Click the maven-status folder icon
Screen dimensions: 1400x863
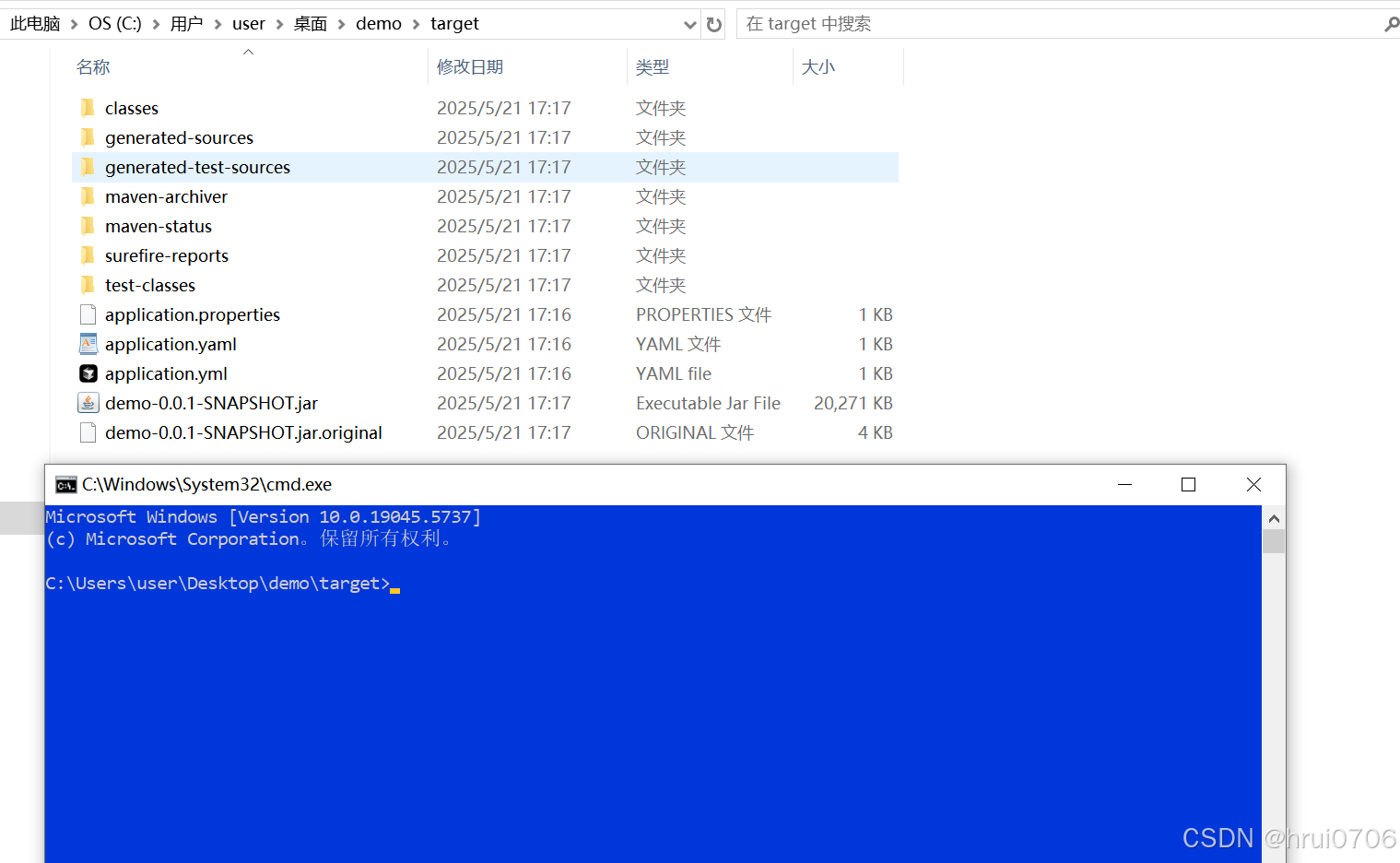[x=88, y=226]
